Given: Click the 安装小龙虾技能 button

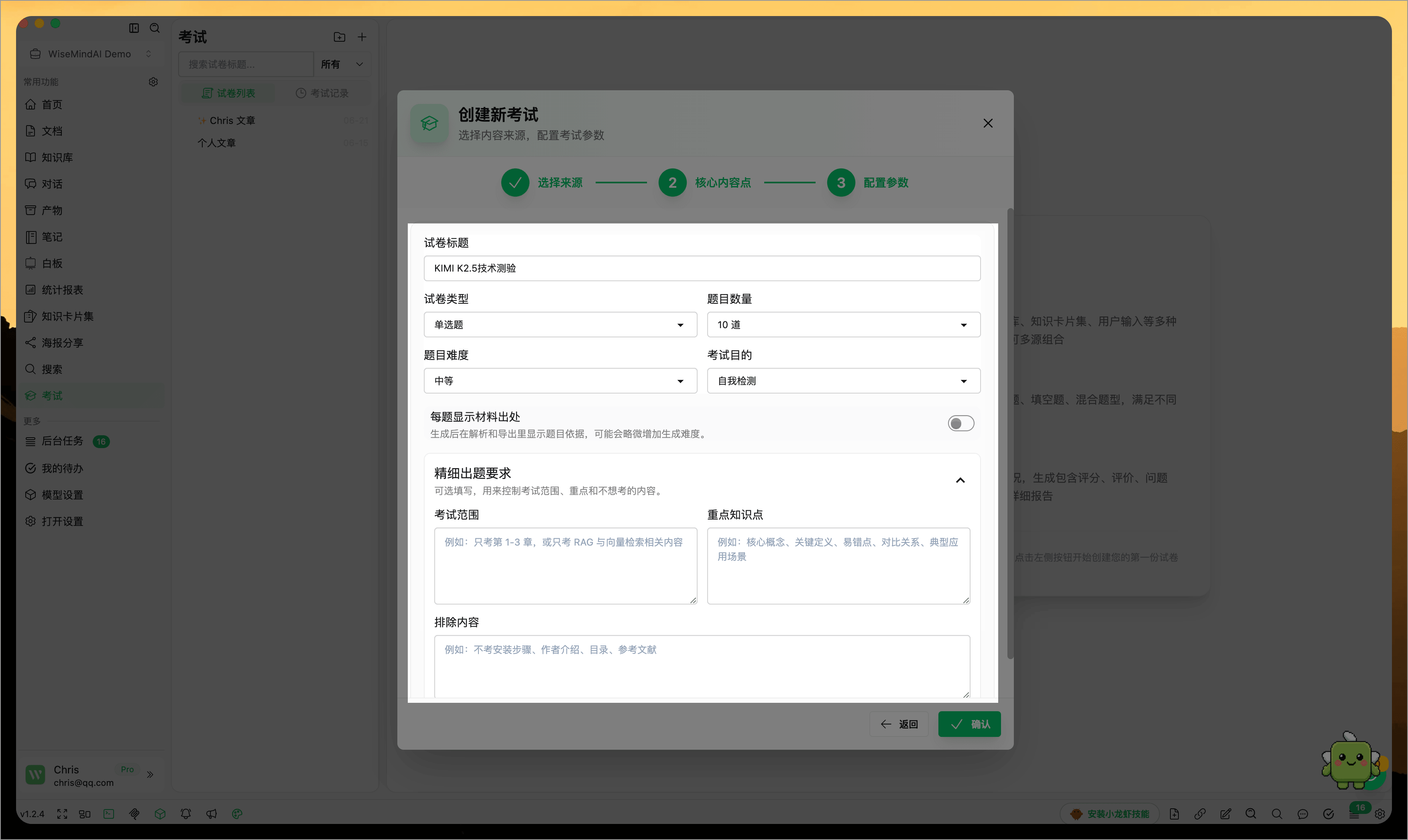Looking at the screenshot, I should (x=1109, y=814).
